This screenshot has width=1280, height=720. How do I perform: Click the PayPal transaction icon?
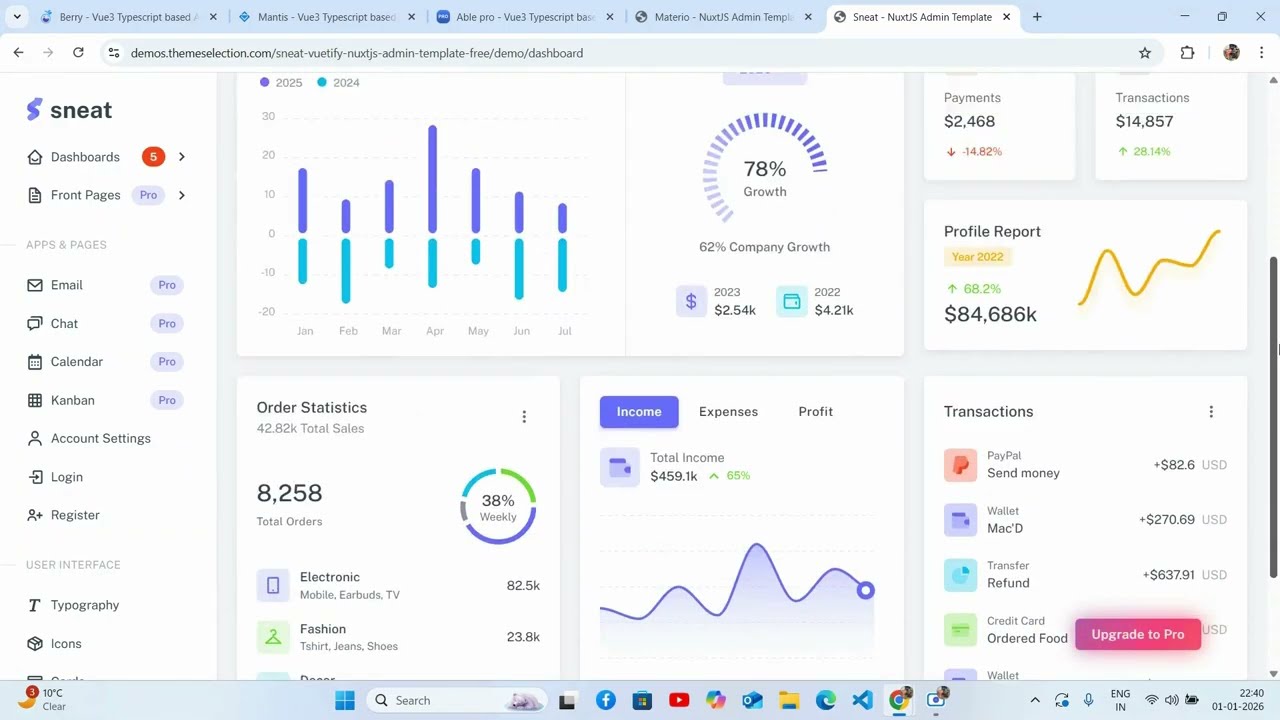pos(960,465)
